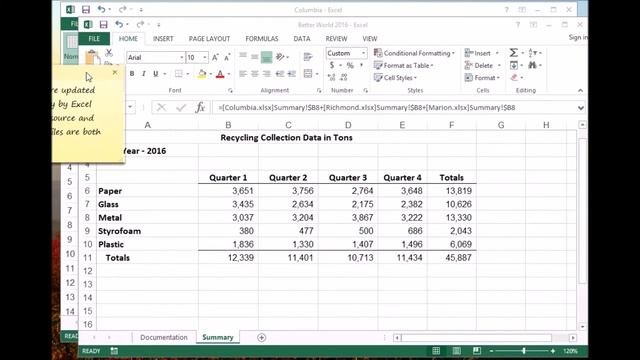Screen dimensions: 640x360
Task: Collapse the ribbon with caret arrow
Action: (x=580, y=91)
